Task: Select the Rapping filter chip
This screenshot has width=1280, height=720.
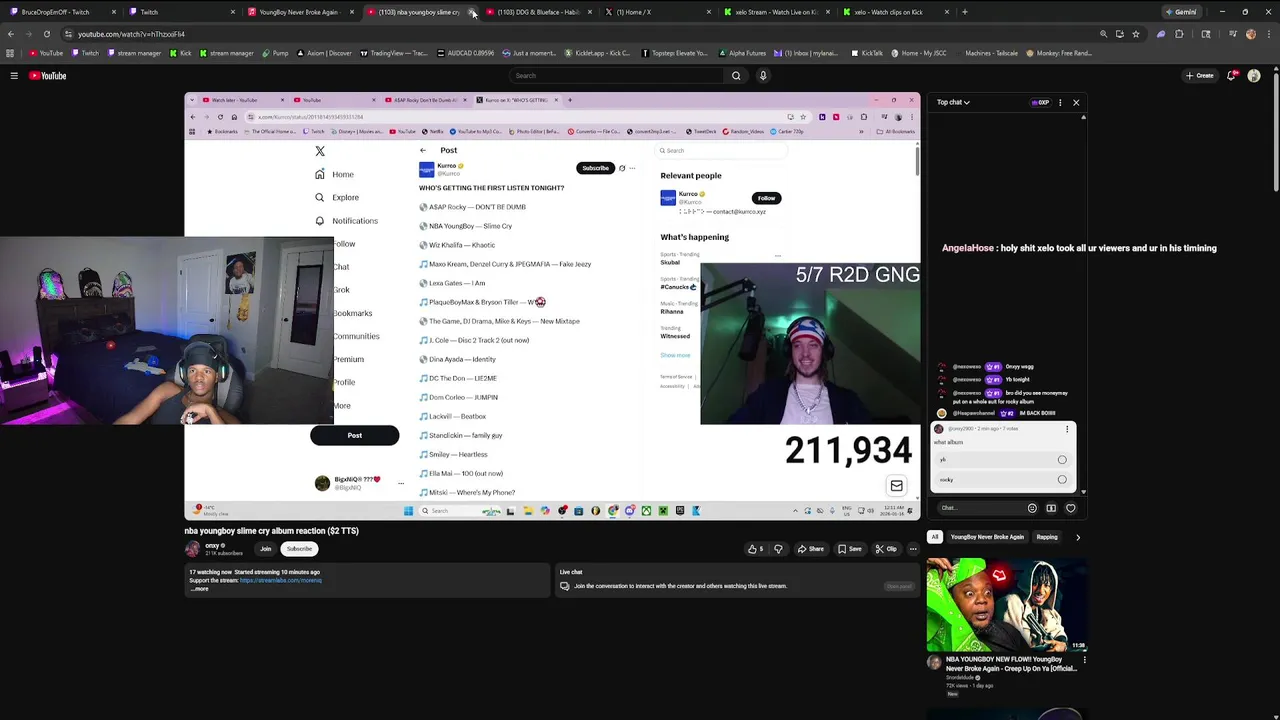Action: click(x=1047, y=537)
